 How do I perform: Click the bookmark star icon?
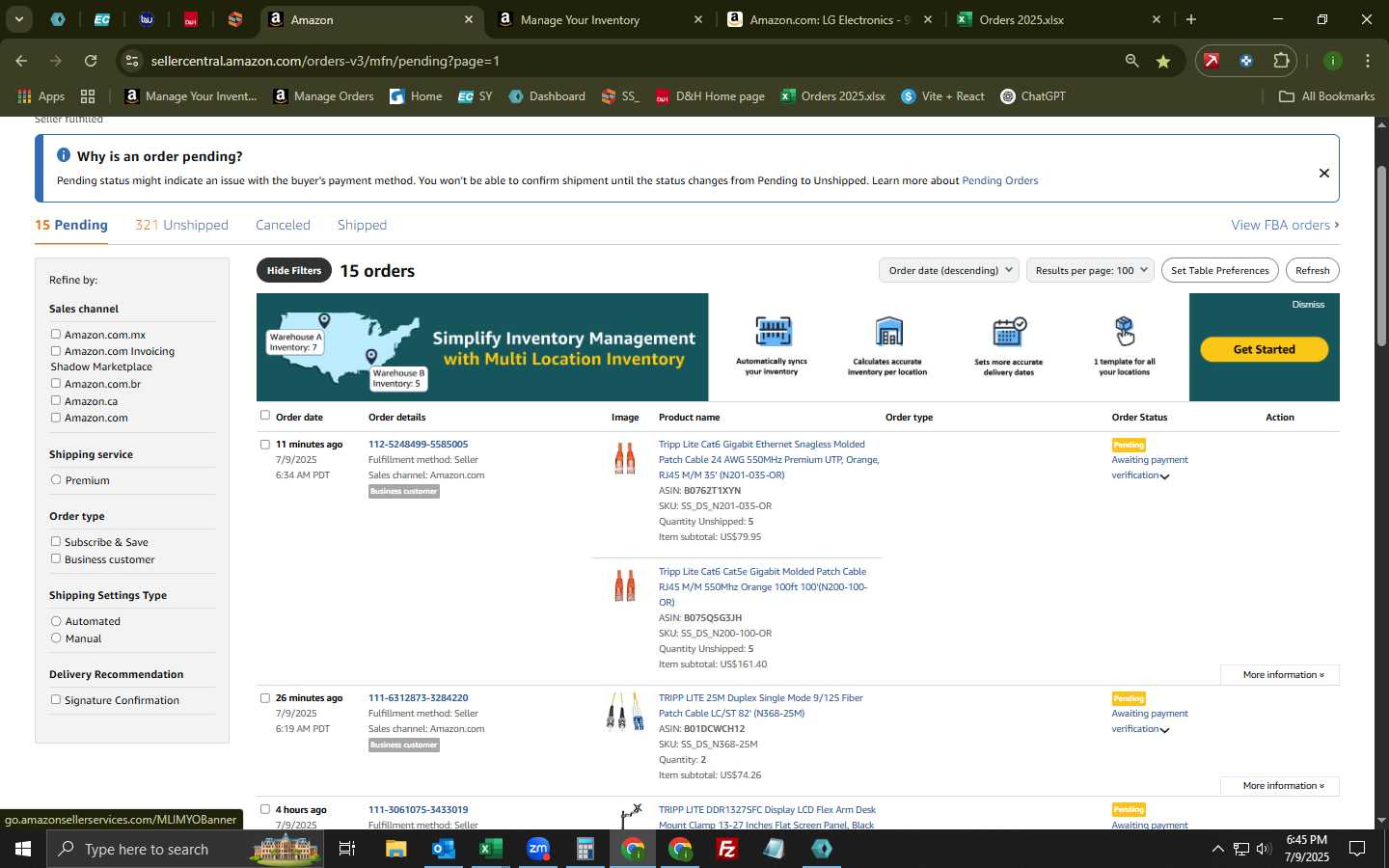[x=1163, y=61]
